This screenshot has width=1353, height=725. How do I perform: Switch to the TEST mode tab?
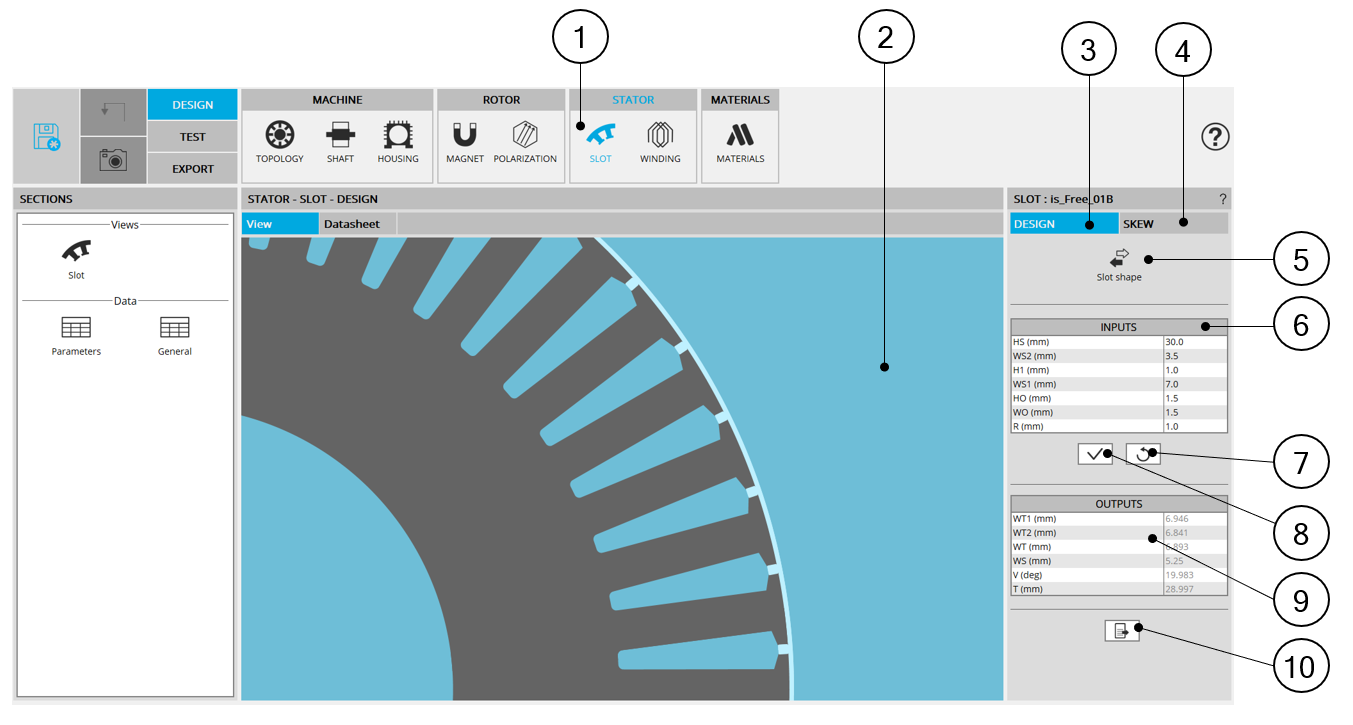point(192,137)
